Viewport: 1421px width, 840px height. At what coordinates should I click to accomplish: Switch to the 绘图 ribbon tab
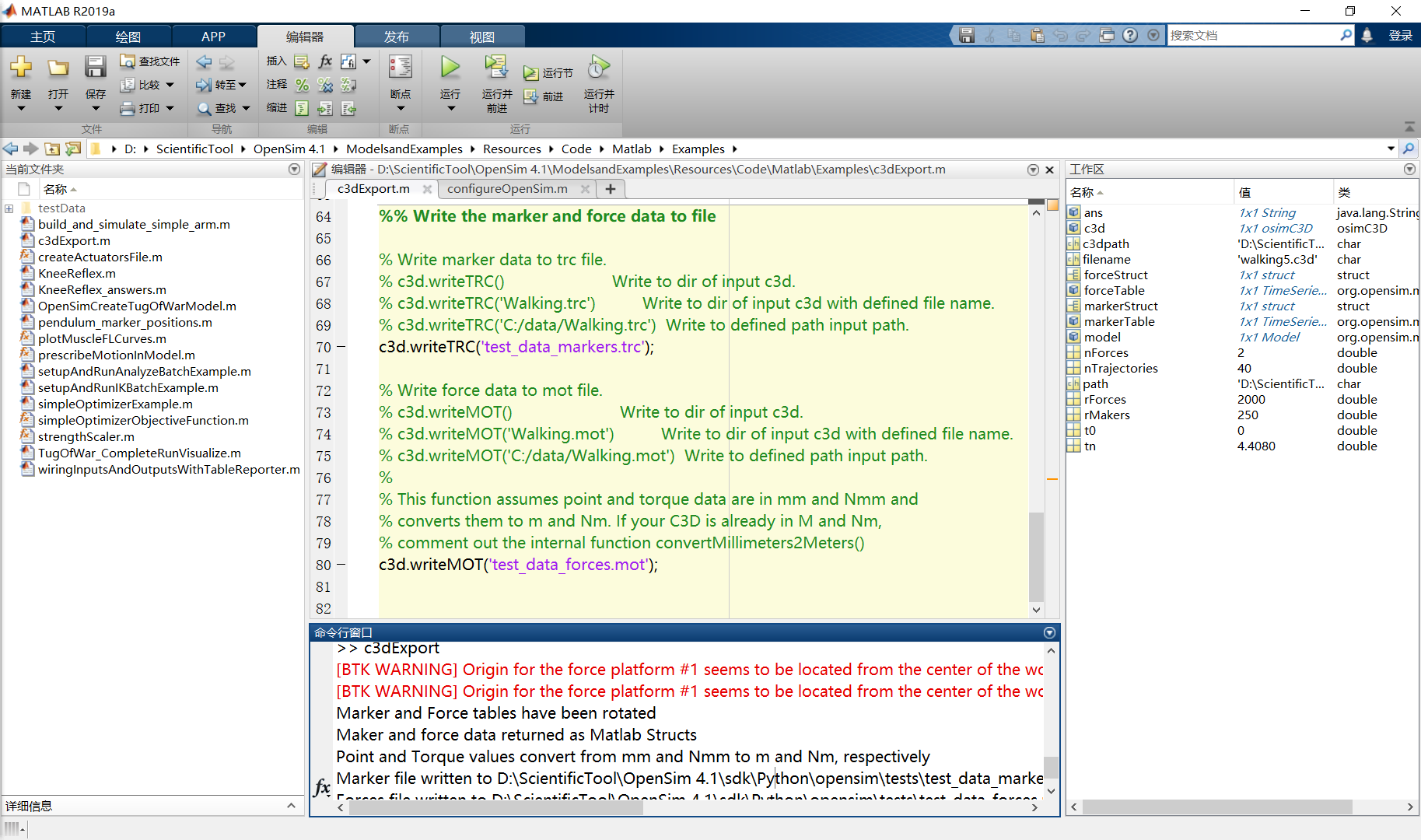coord(128,37)
